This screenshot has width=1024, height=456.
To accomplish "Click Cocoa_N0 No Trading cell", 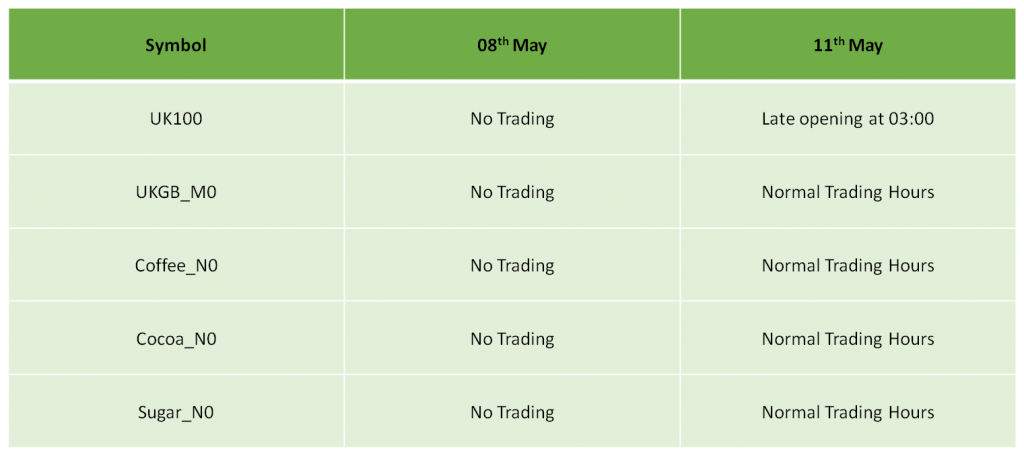I will (512, 338).
